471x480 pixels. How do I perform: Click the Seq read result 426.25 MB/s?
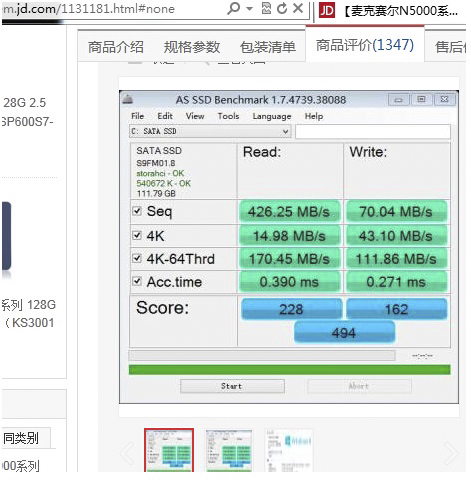tap(289, 212)
